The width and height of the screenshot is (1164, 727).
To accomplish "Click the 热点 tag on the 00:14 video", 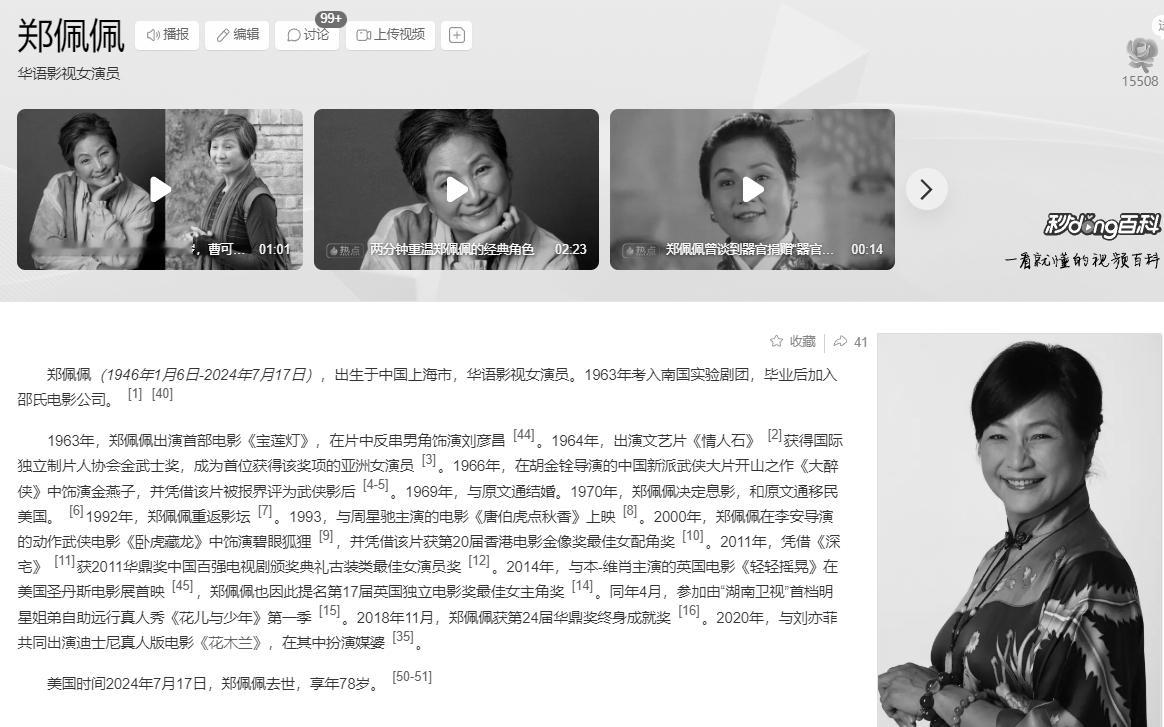I will coord(639,251).
